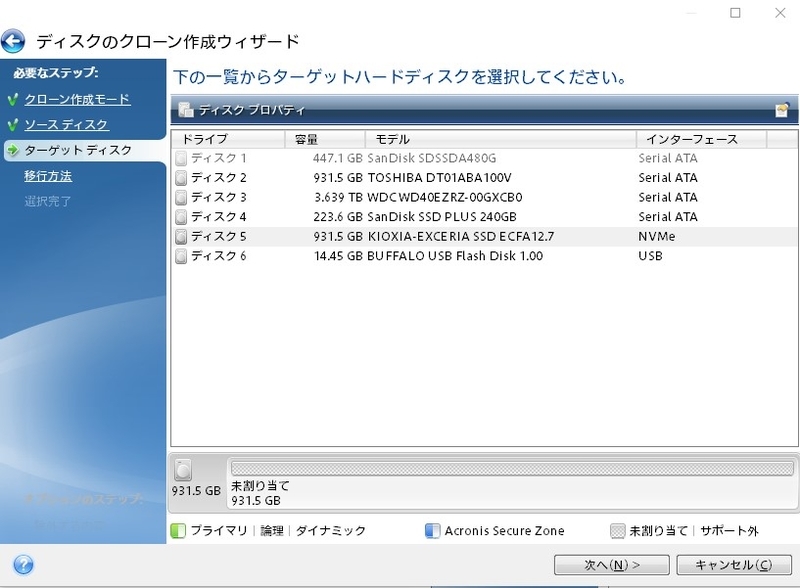
Task: Click the SanDisk SDSSDA480G row
Action: coord(484,158)
